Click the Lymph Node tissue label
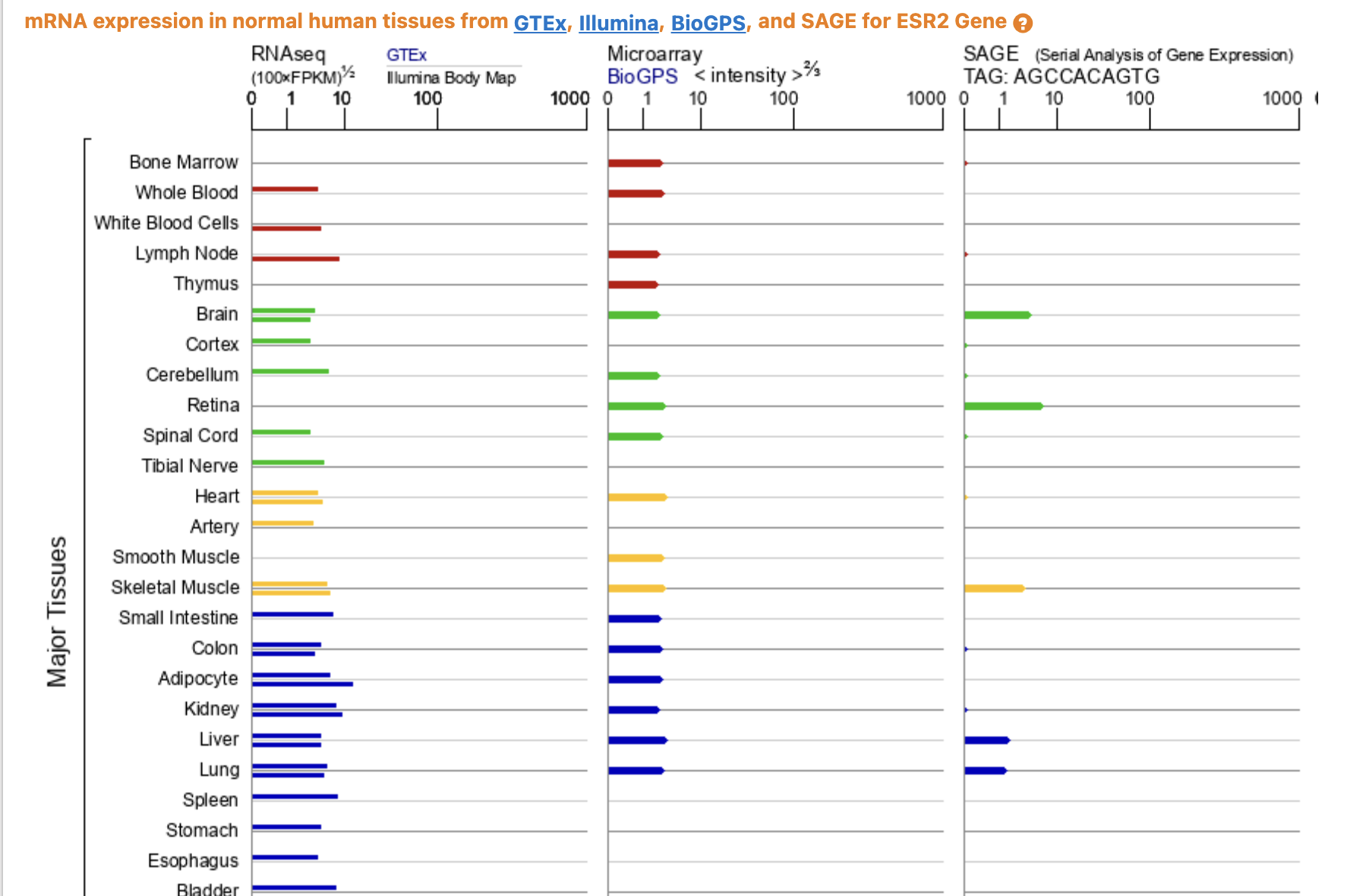 point(187,254)
